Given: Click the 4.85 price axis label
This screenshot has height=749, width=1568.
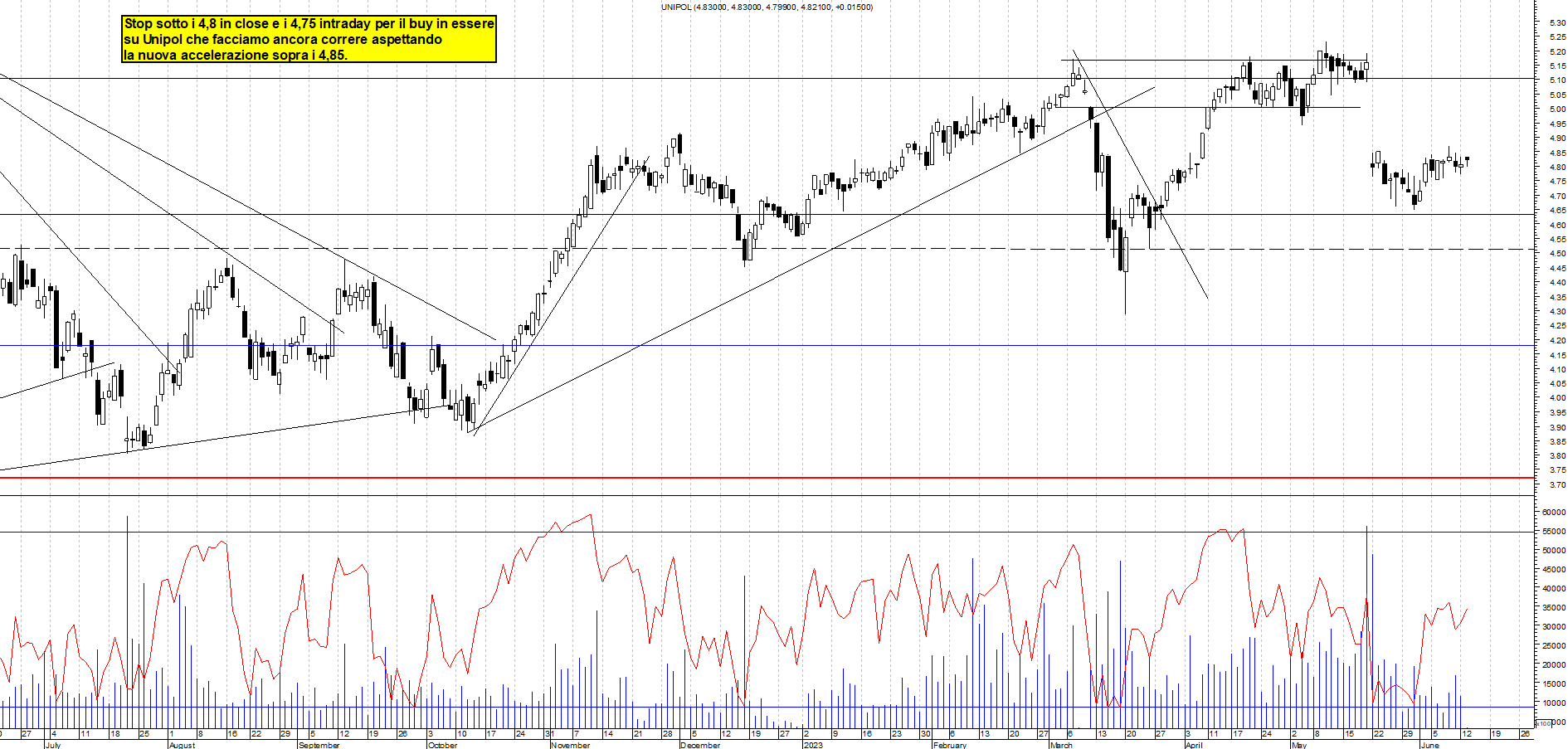Looking at the screenshot, I should [1557, 153].
